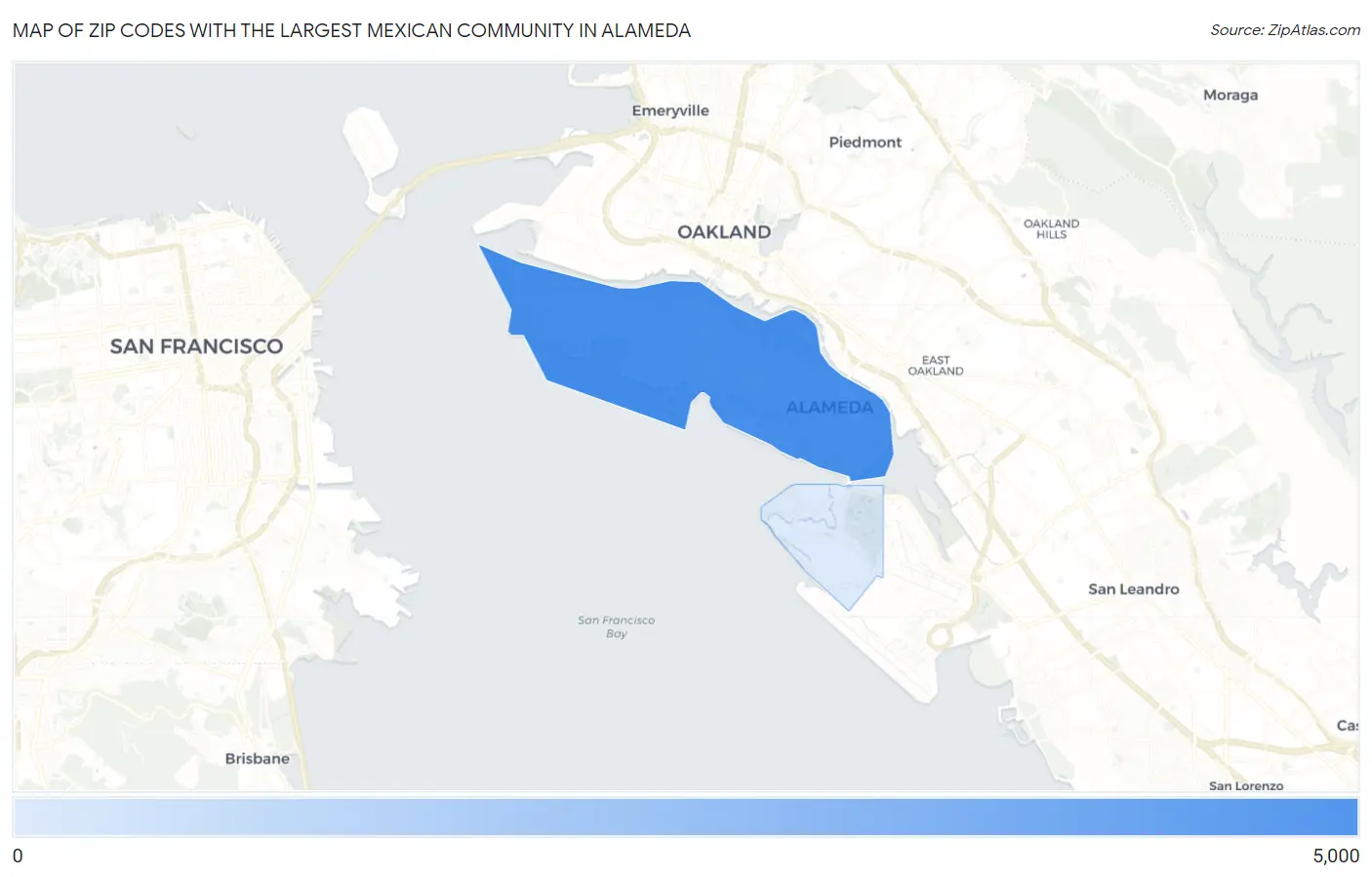
Task: Click the San Leandro map label
Action: click(x=1134, y=589)
